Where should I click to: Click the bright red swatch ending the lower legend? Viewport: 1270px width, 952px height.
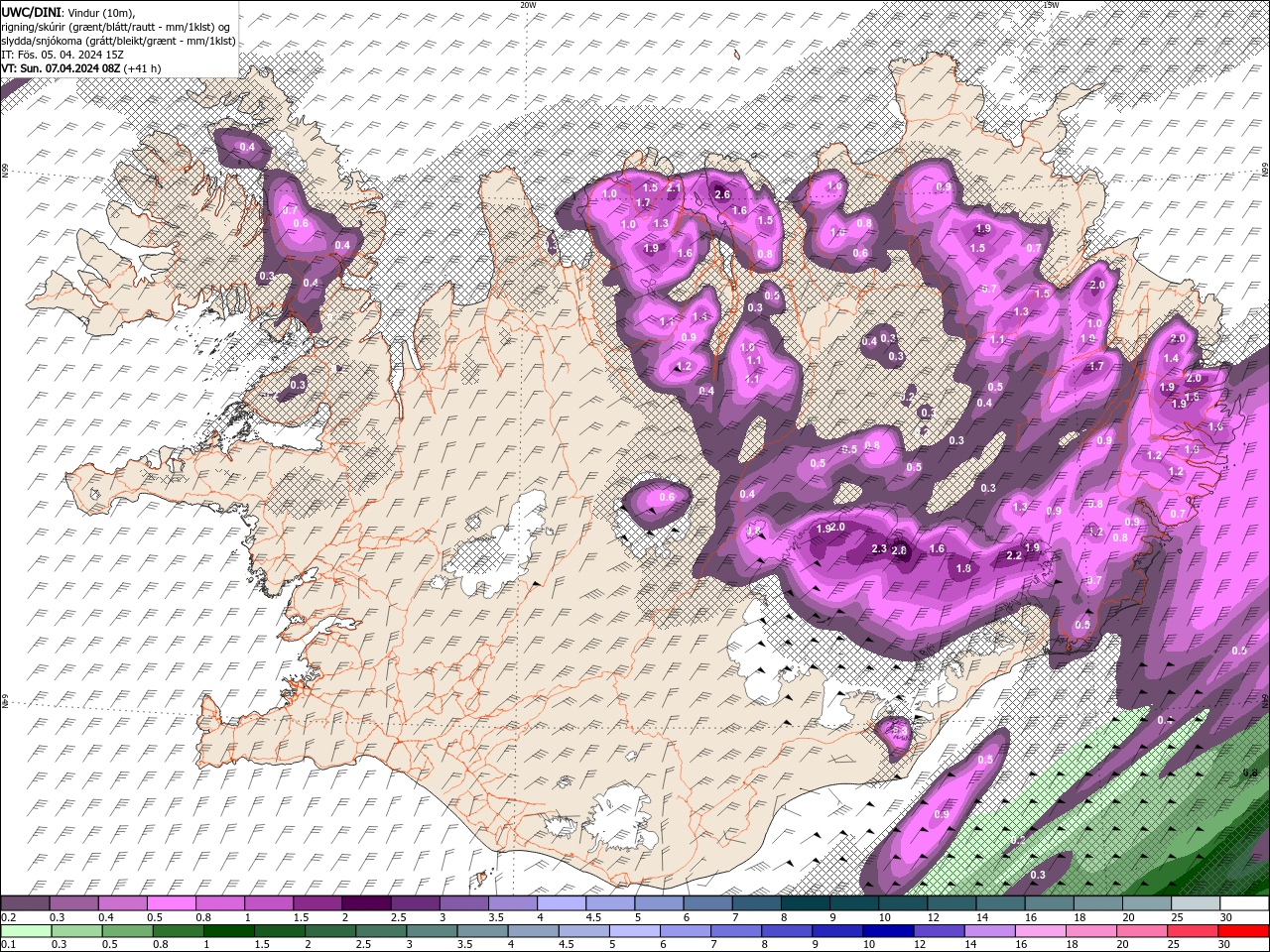click(x=1242, y=931)
